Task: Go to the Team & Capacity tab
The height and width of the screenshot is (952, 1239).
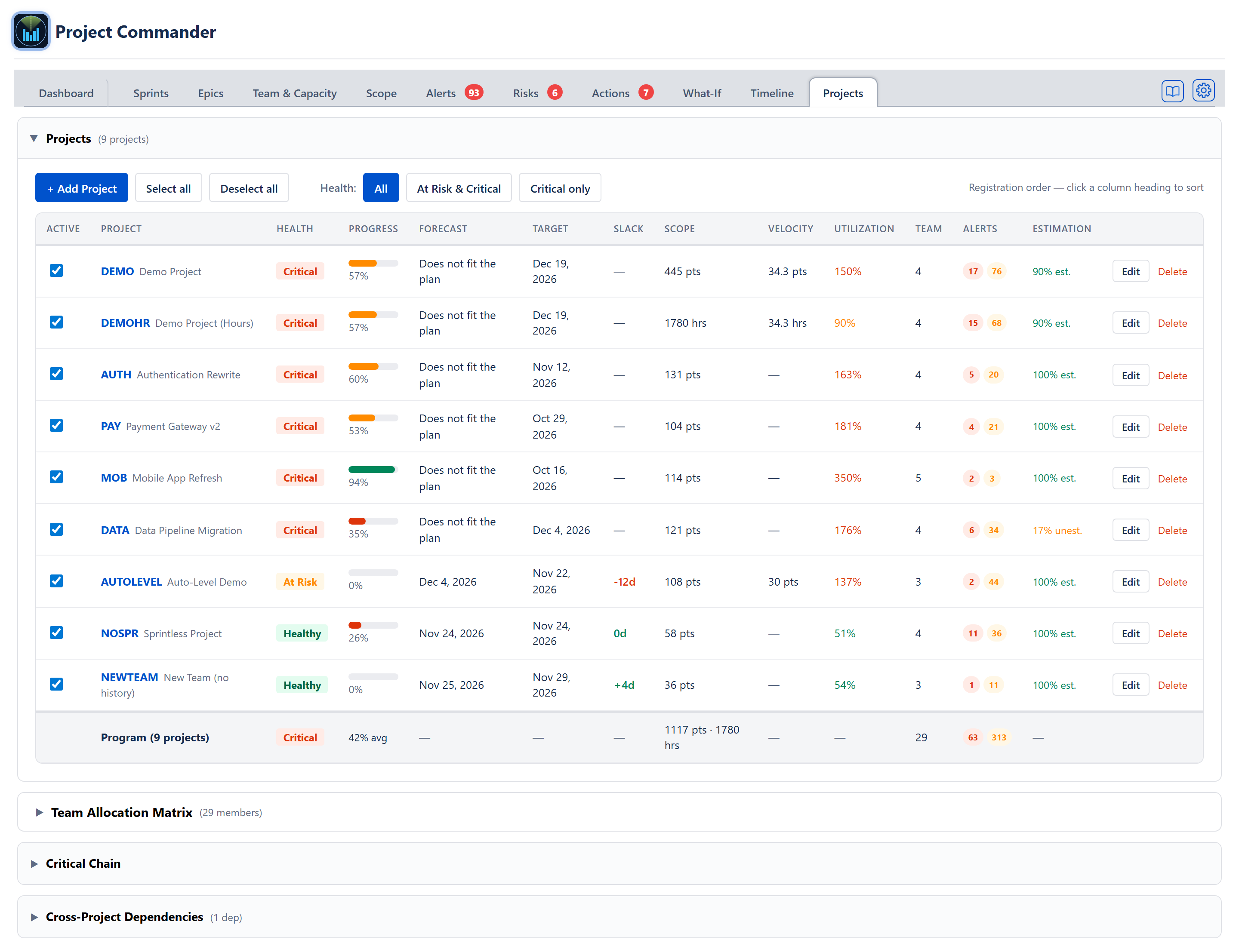Action: (294, 93)
